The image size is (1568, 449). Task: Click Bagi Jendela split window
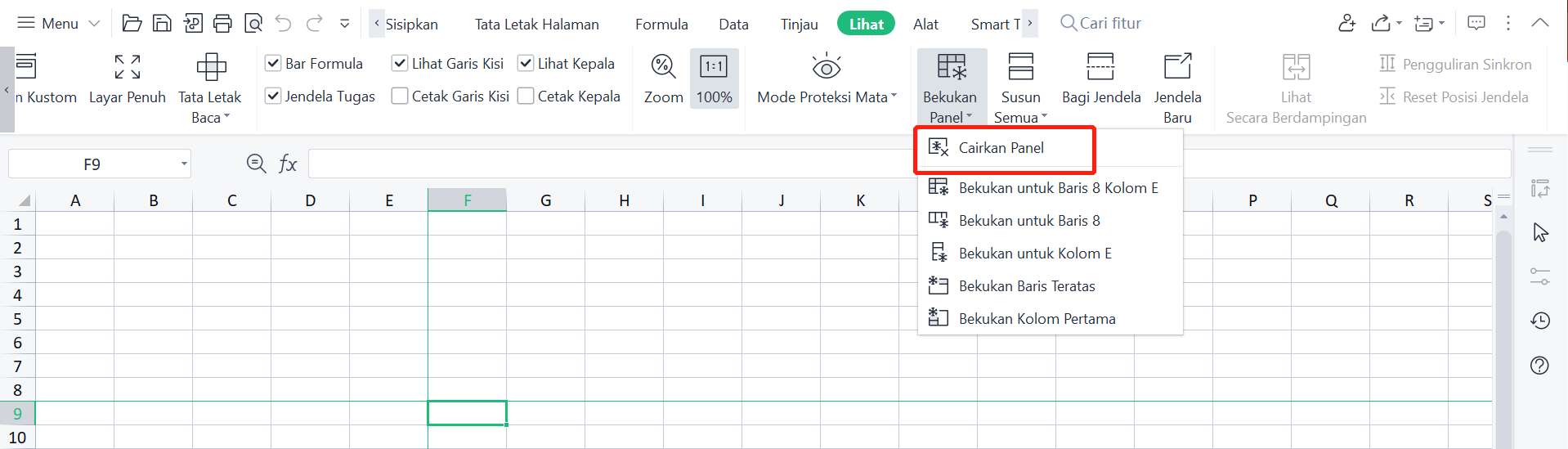(1101, 79)
